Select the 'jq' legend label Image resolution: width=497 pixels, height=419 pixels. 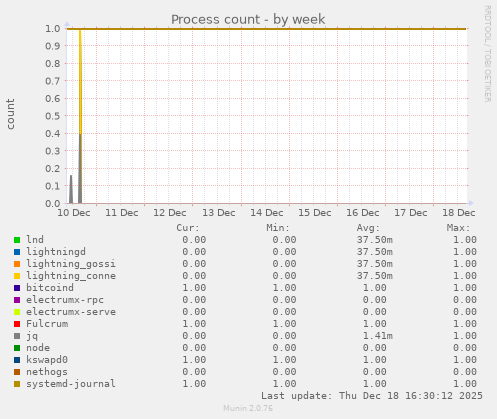[x=32, y=336]
